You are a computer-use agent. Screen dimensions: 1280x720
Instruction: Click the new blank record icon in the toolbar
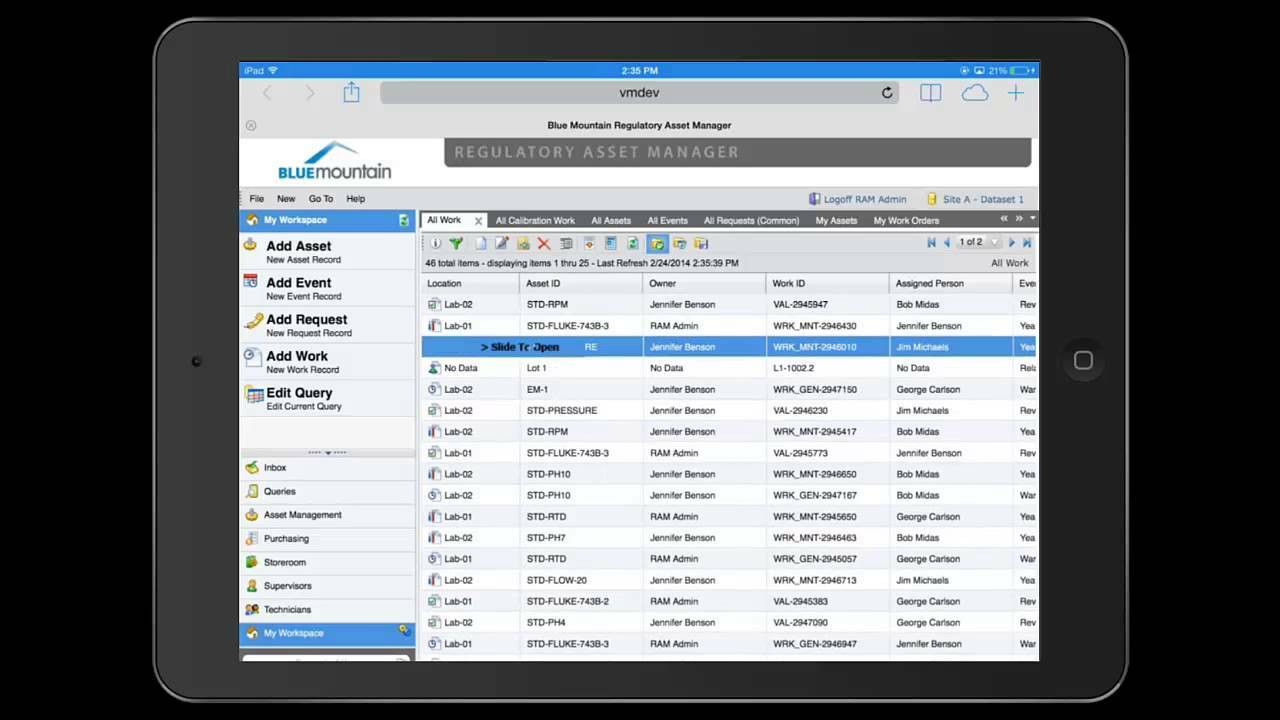tap(479, 243)
